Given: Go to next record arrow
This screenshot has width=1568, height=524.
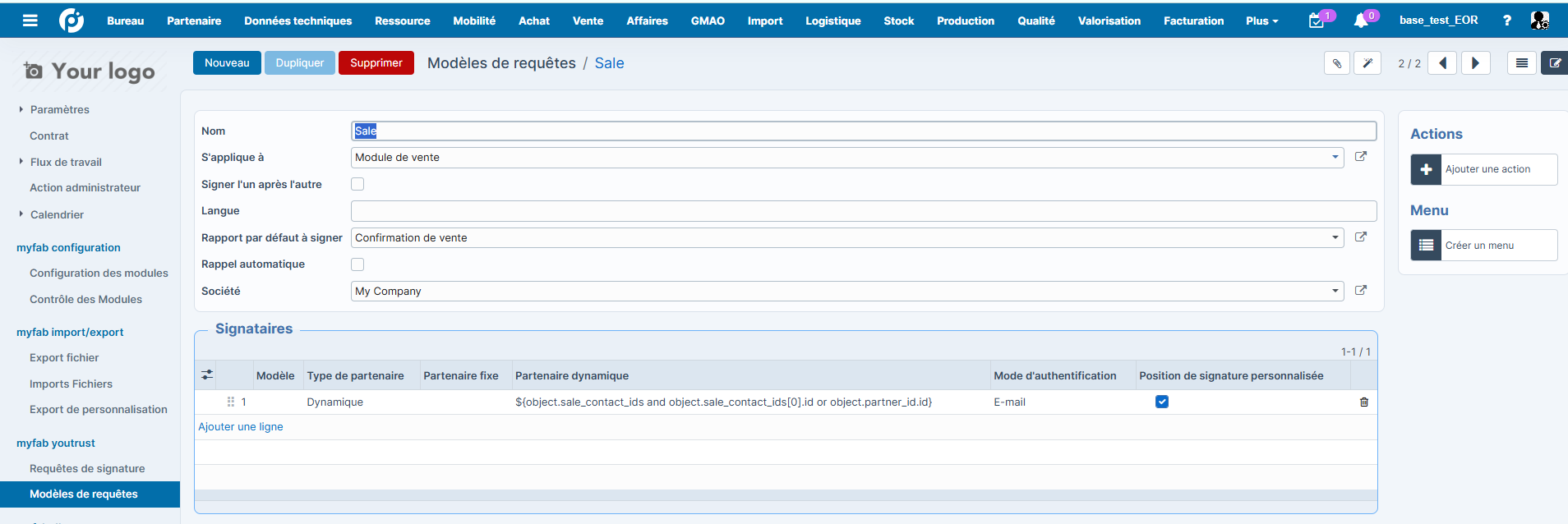Looking at the screenshot, I should coord(1476,63).
